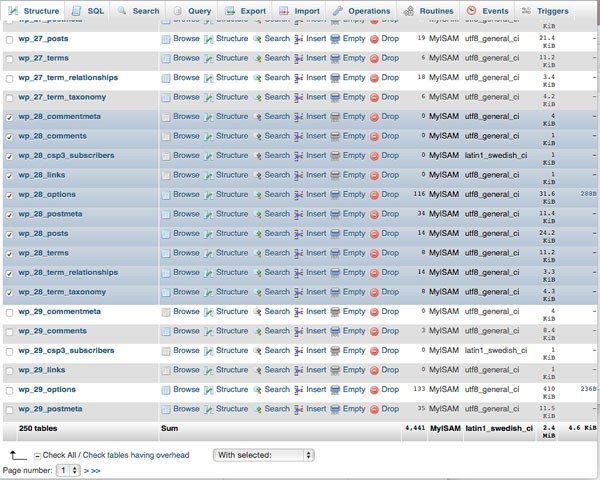Click red Drop icon for wp_28_comments
Image resolution: width=600 pixels, height=480 pixels.
click(x=374, y=137)
